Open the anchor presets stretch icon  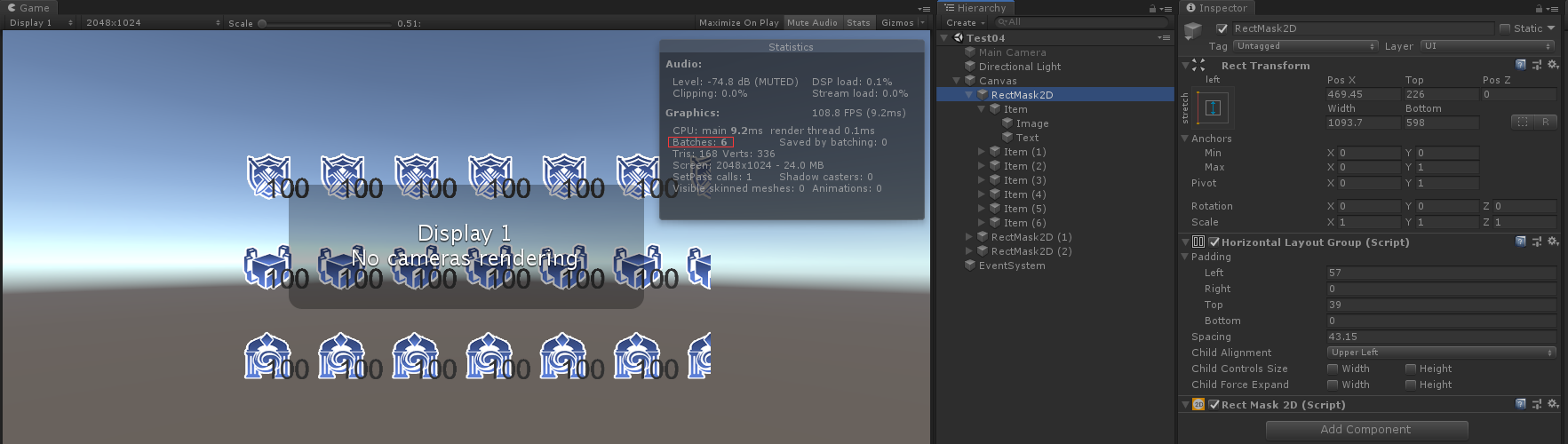point(1214,108)
